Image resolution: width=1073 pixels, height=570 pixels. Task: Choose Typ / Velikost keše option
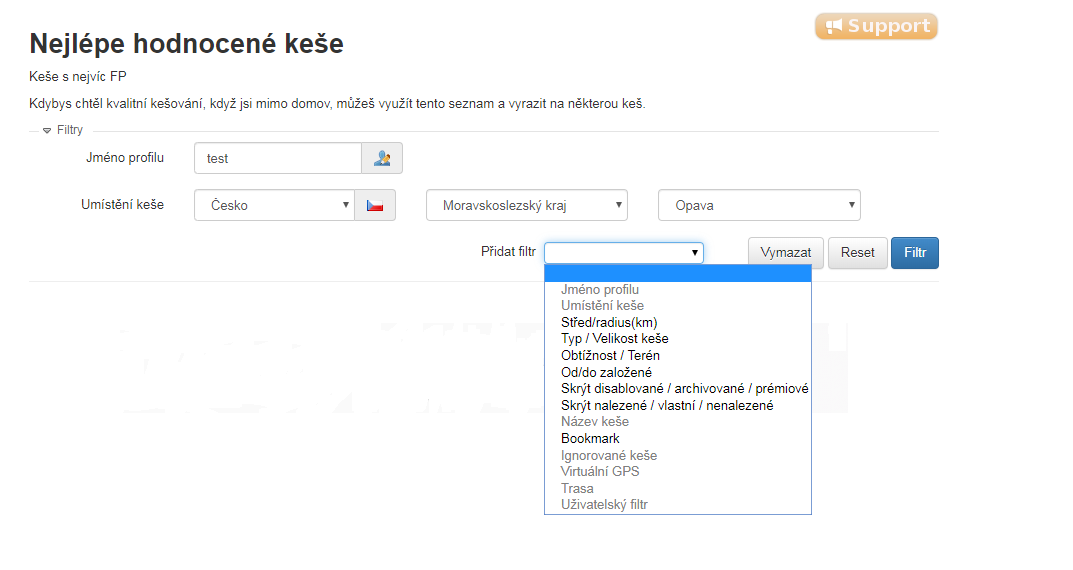677,339
